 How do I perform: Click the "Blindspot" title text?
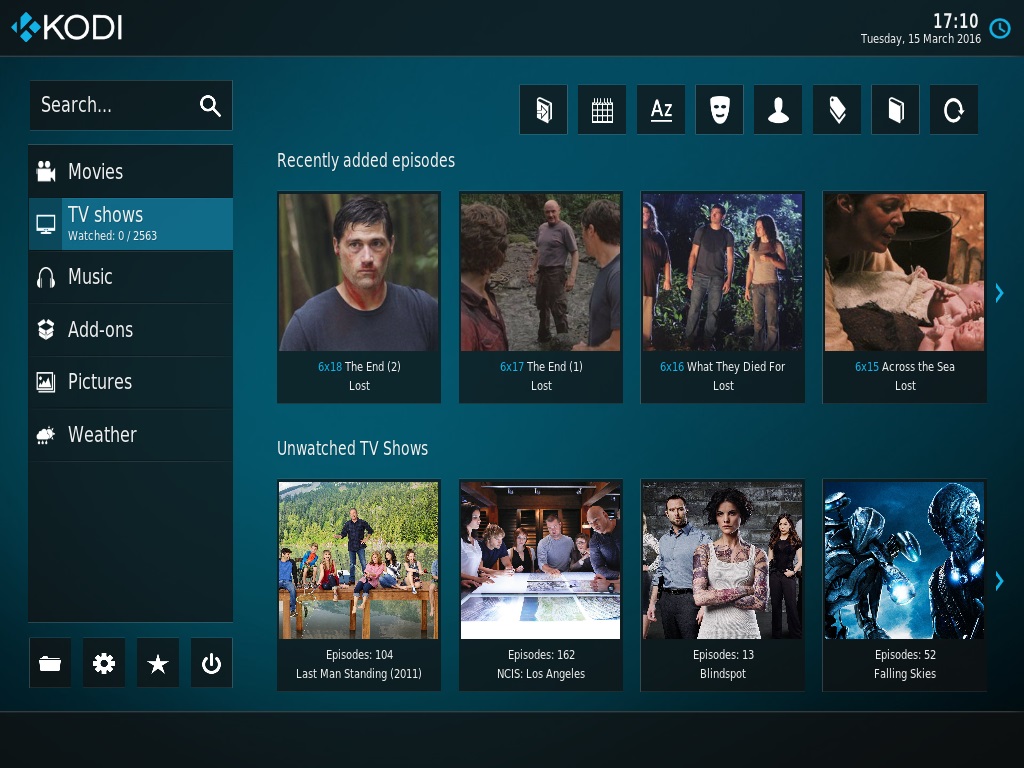click(723, 673)
